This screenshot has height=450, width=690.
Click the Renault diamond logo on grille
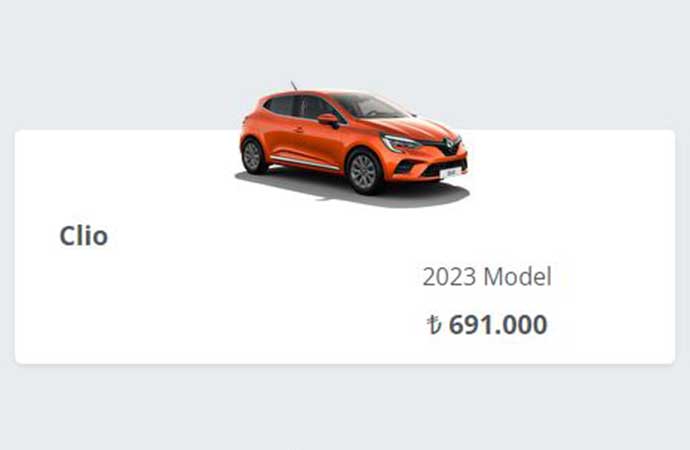coord(448,145)
